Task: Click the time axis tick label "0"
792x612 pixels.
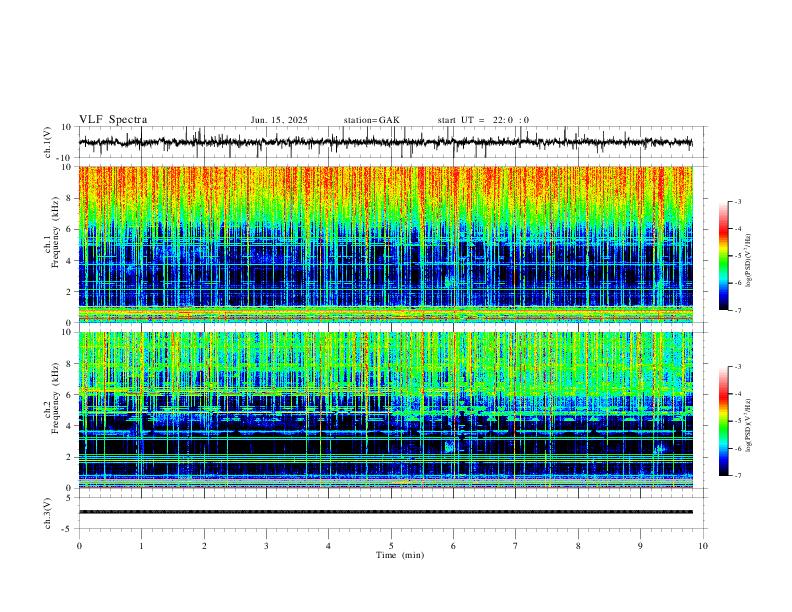Action: 79,546
